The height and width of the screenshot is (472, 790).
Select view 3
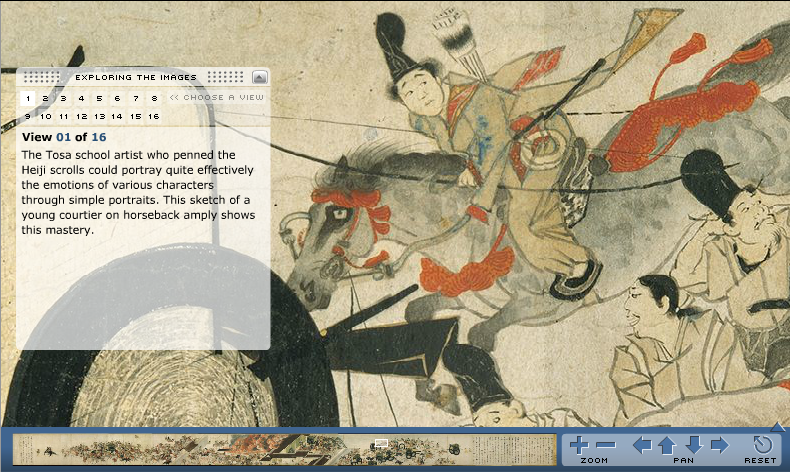(x=63, y=98)
